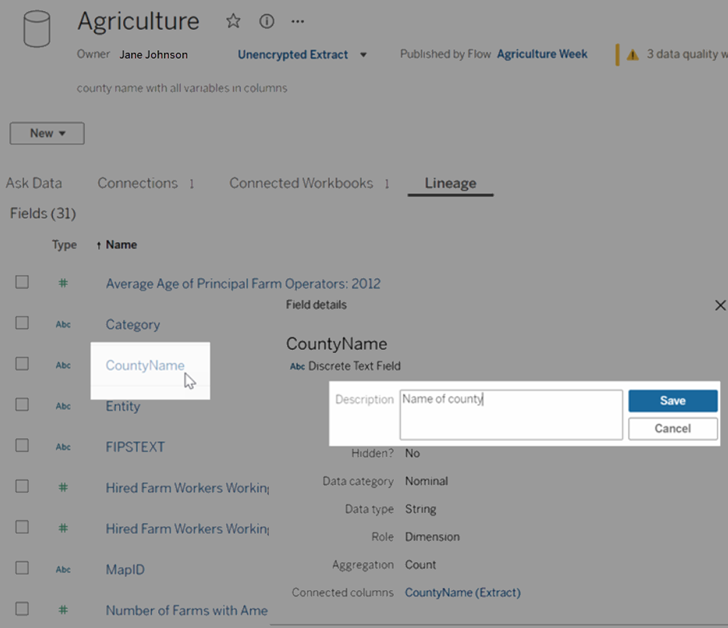Click Abc type icon for Entity

(63, 406)
